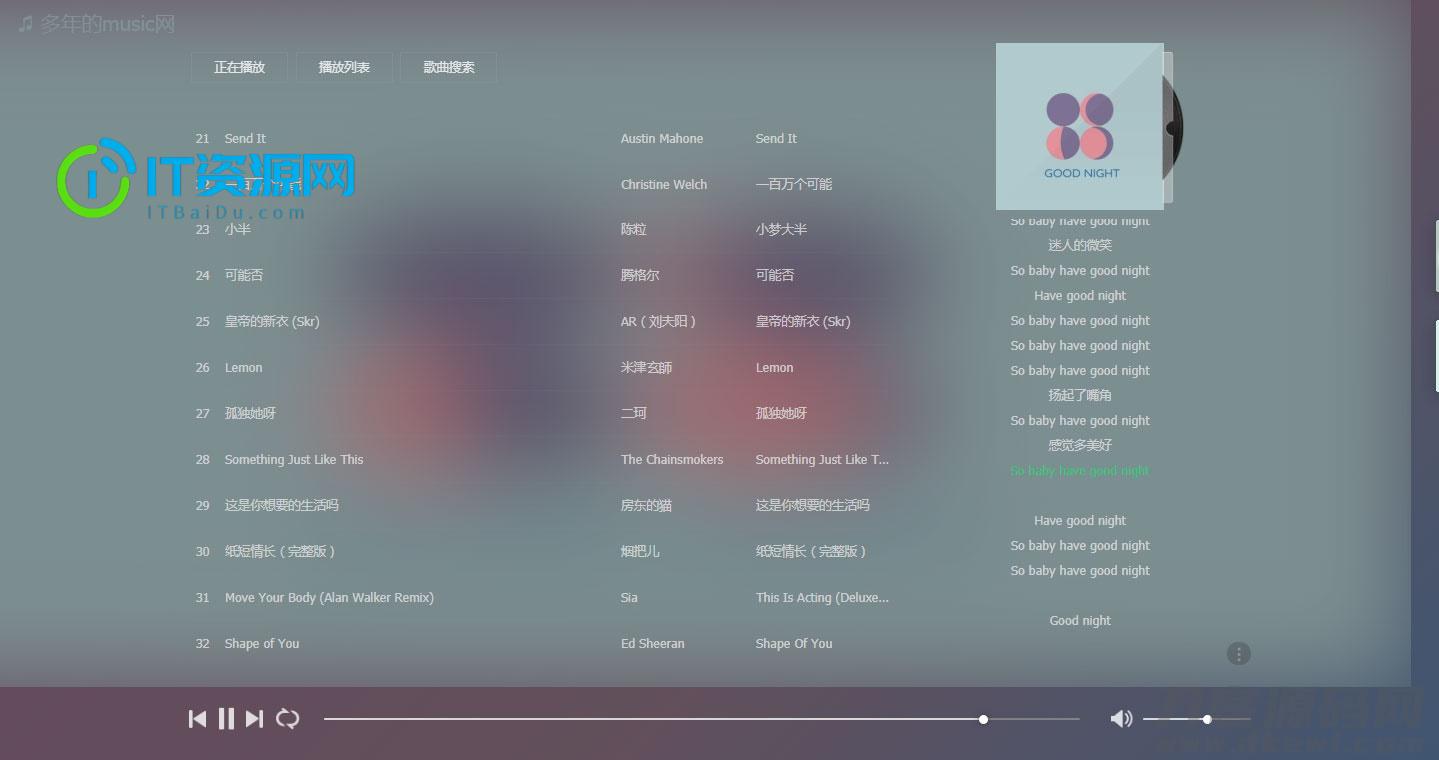Click artist name Christine Welch
This screenshot has width=1439, height=760.
[x=664, y=185]
